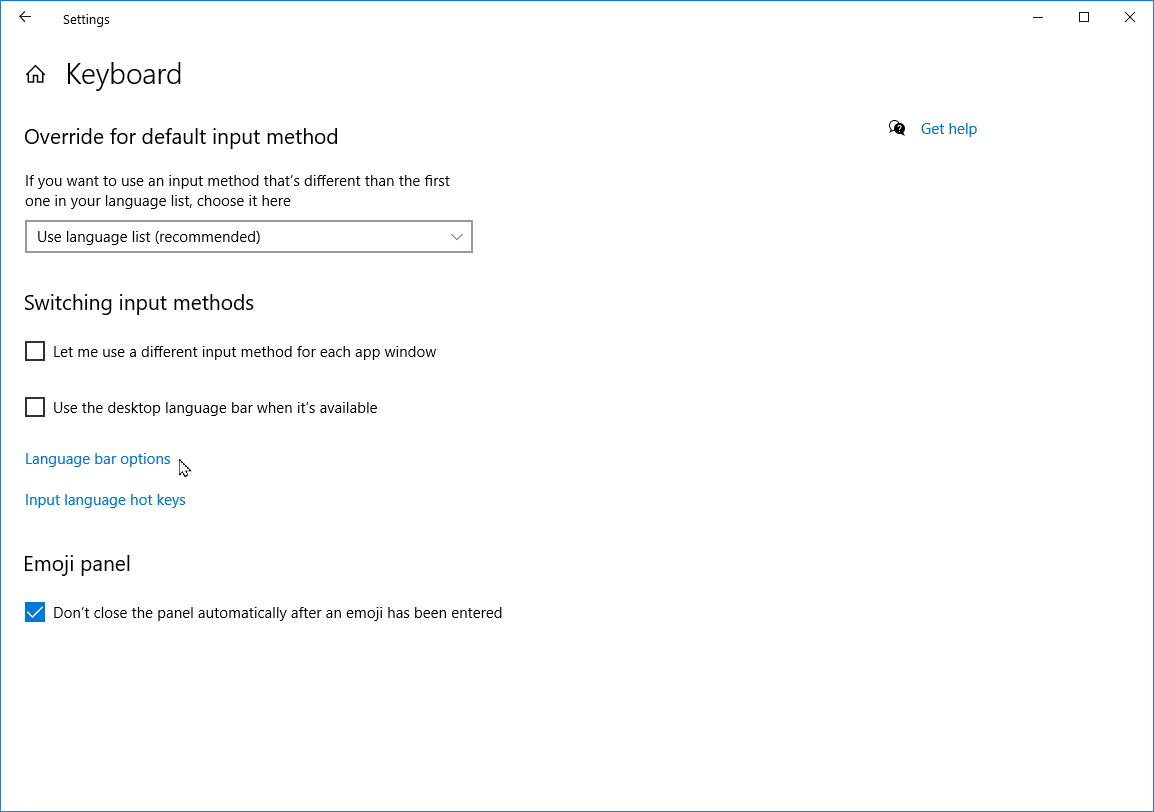Click the chevron arrow on the language list combo box
1154x812 pixels.
pyautogui.click(x=457, y=237)
